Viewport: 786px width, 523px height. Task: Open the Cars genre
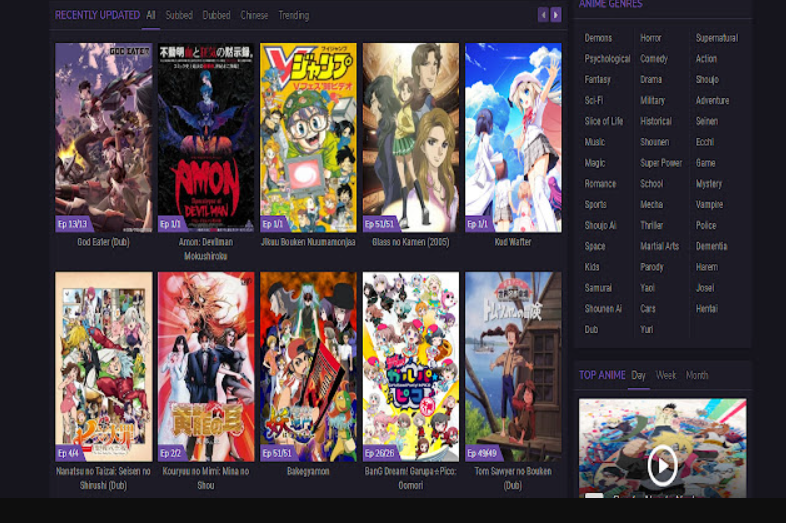point(648,309)
